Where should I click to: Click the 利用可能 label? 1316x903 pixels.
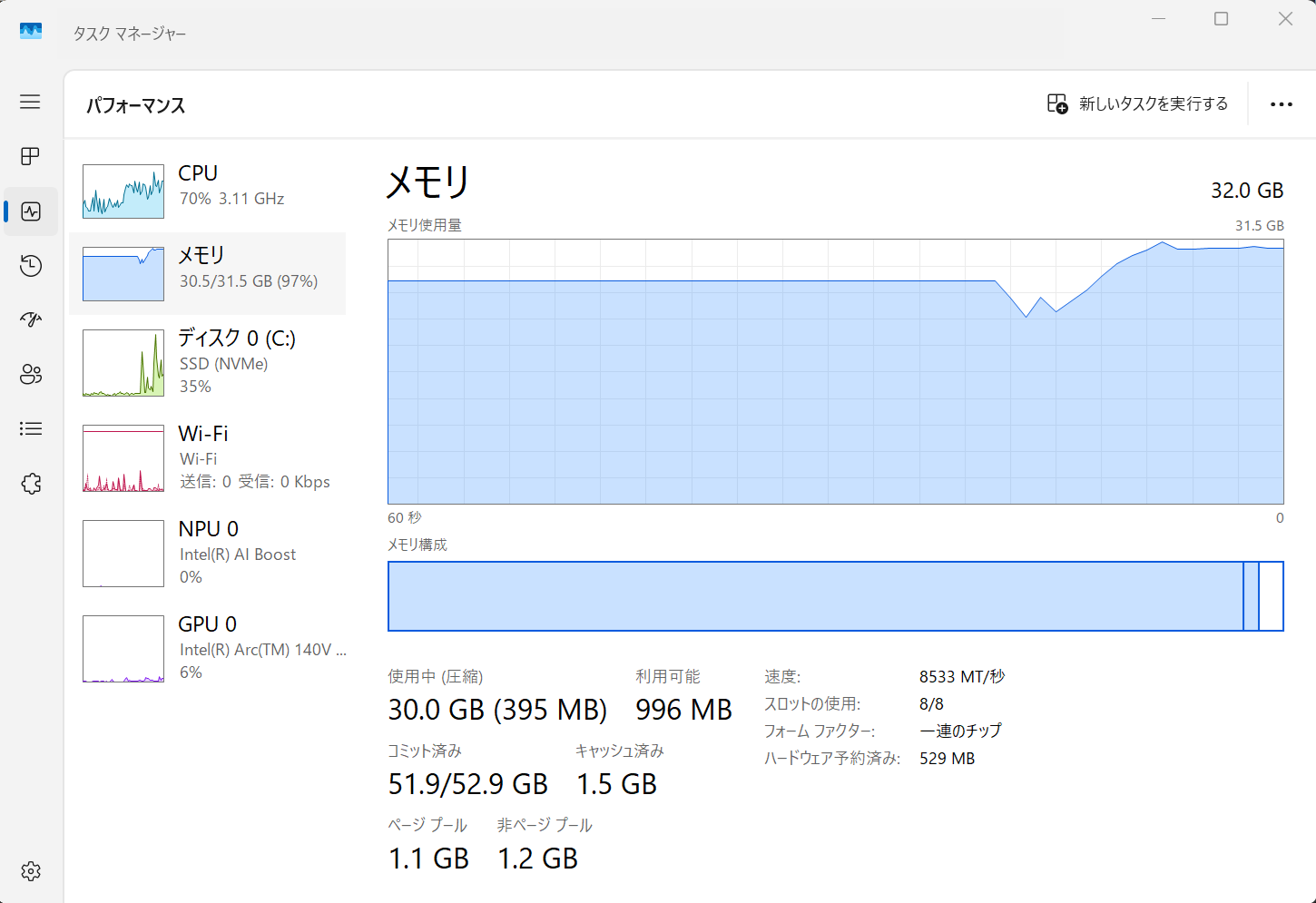668,677
